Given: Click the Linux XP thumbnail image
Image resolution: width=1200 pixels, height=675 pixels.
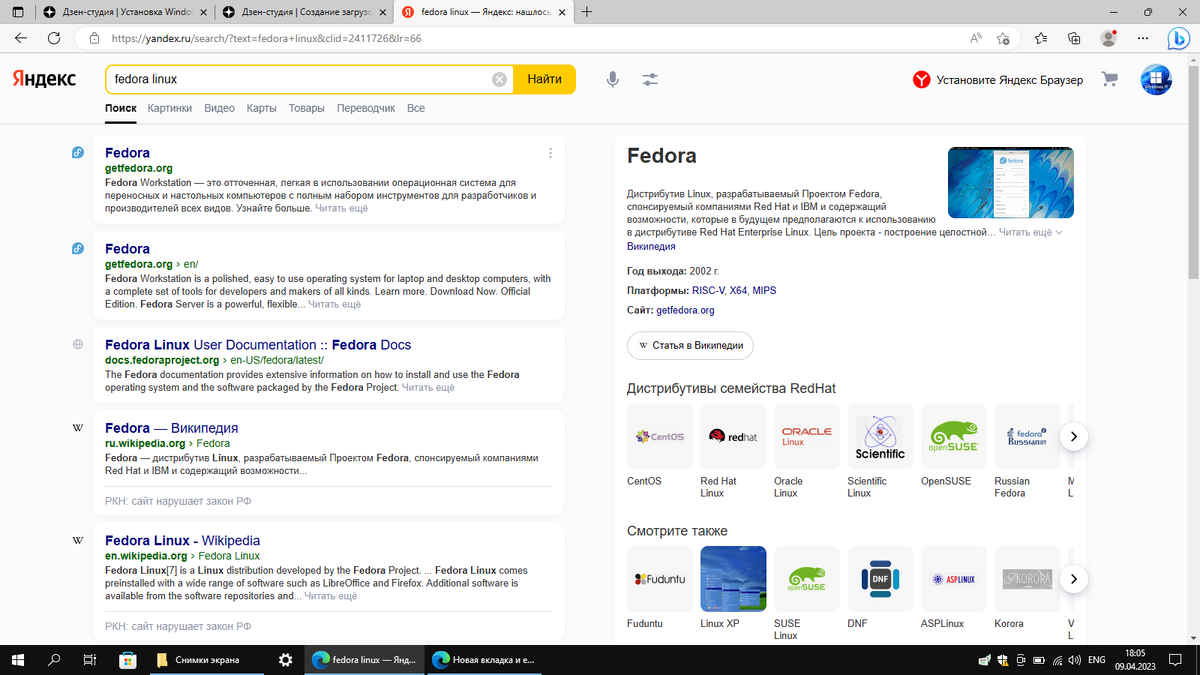Looking at the screenshot, I should coord(733,578).
